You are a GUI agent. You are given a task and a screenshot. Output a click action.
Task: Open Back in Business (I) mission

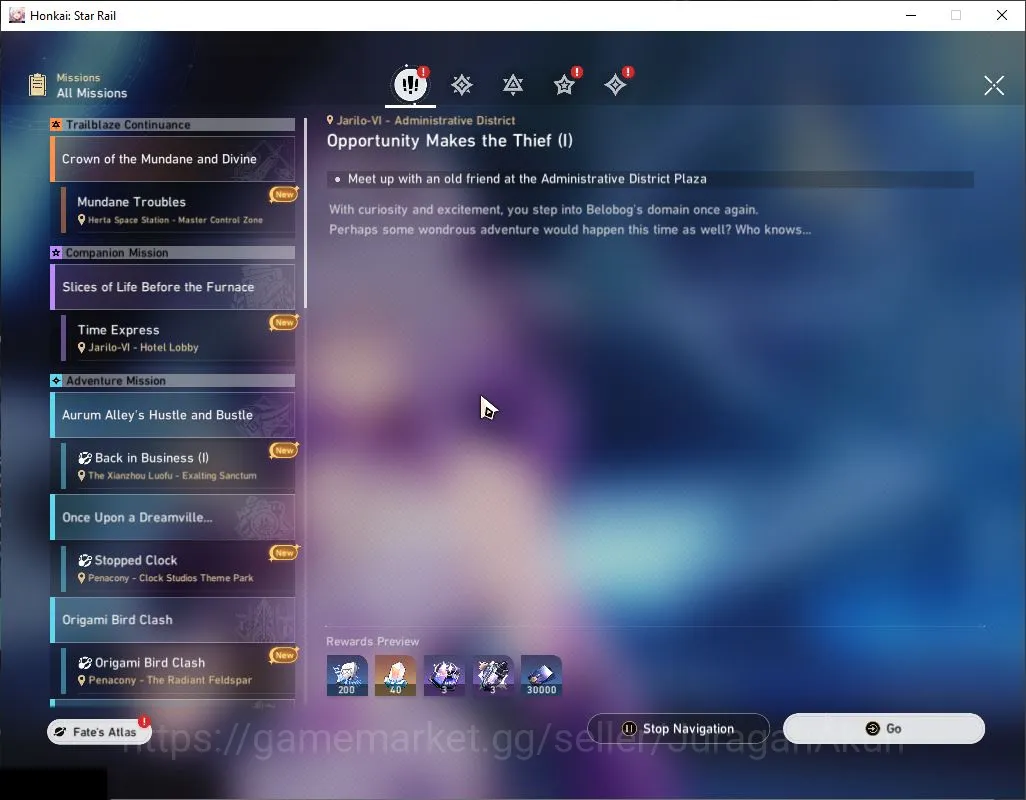pyautogui.click(x=179, y=466)
